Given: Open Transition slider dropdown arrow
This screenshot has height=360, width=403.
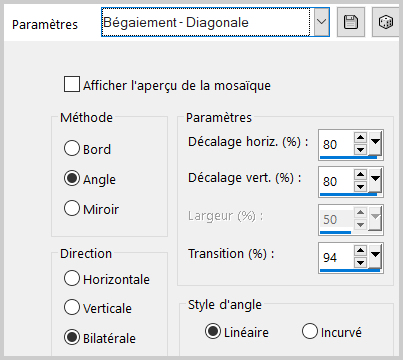Looking at the screenshot, I should pyautogui.click(x=375, y=256).
